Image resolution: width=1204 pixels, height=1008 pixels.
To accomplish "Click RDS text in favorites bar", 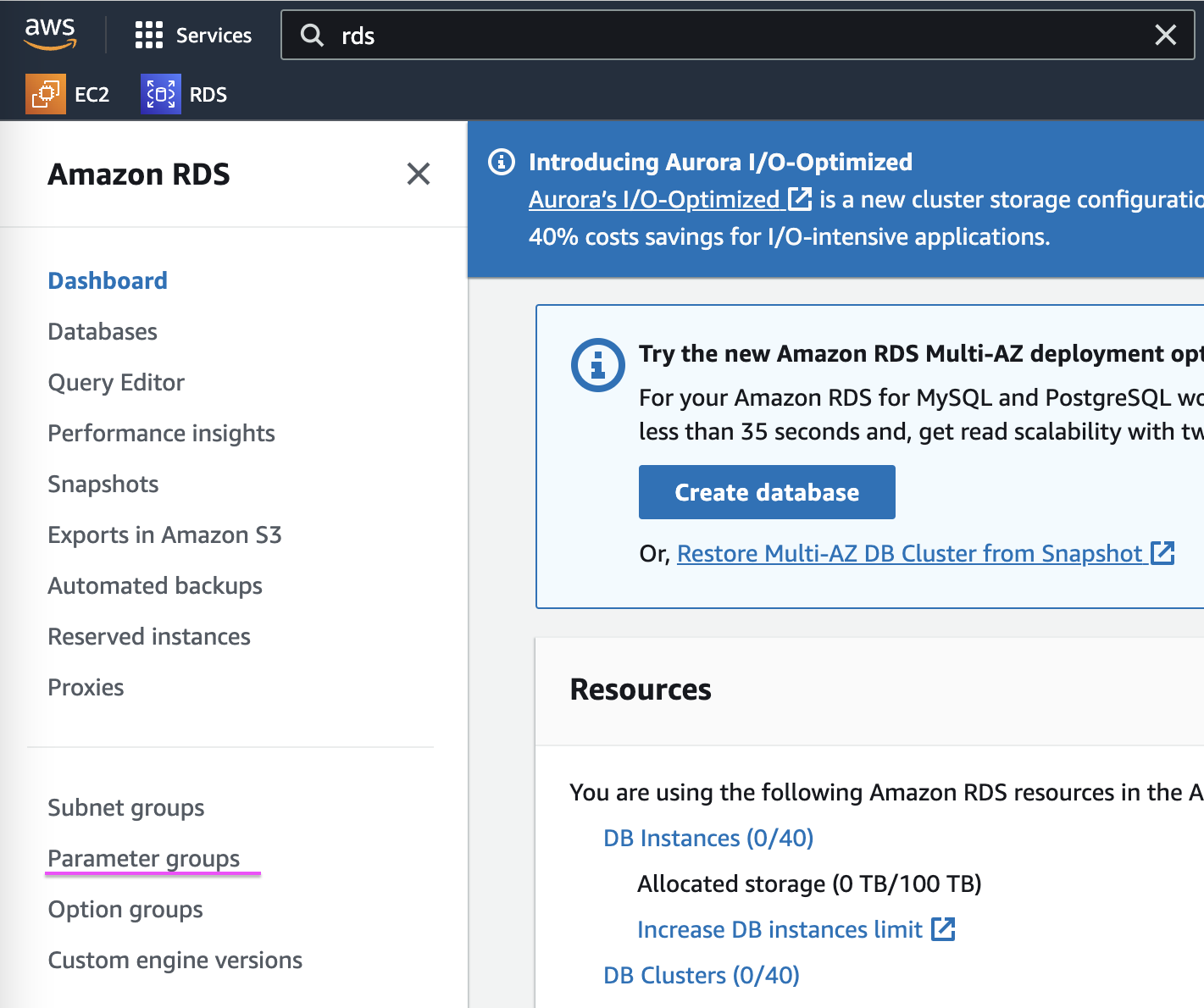I will (x=208, y=94).
